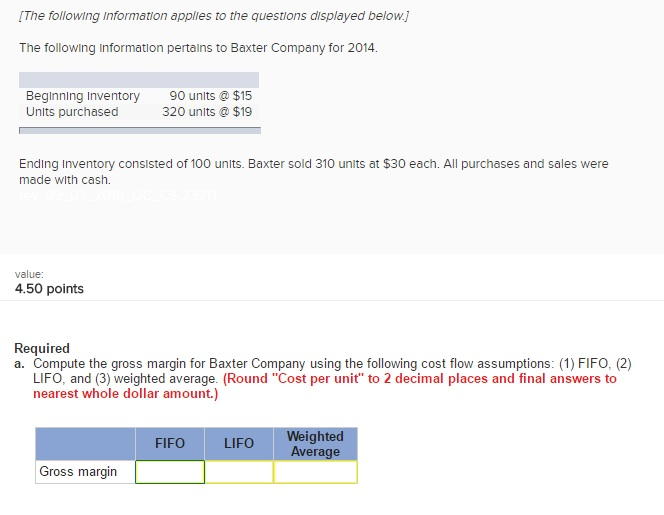
Task: Click the Units purchased label cell
Action: pyautogui.click(x=72, y=112)
